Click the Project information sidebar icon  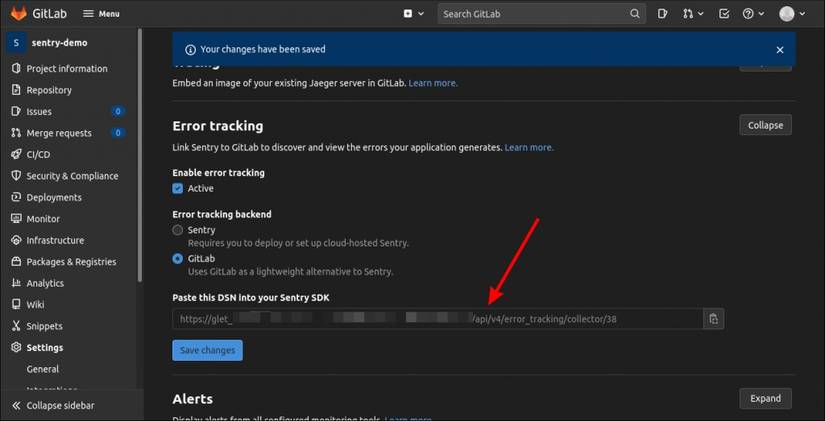coord(16,68)
